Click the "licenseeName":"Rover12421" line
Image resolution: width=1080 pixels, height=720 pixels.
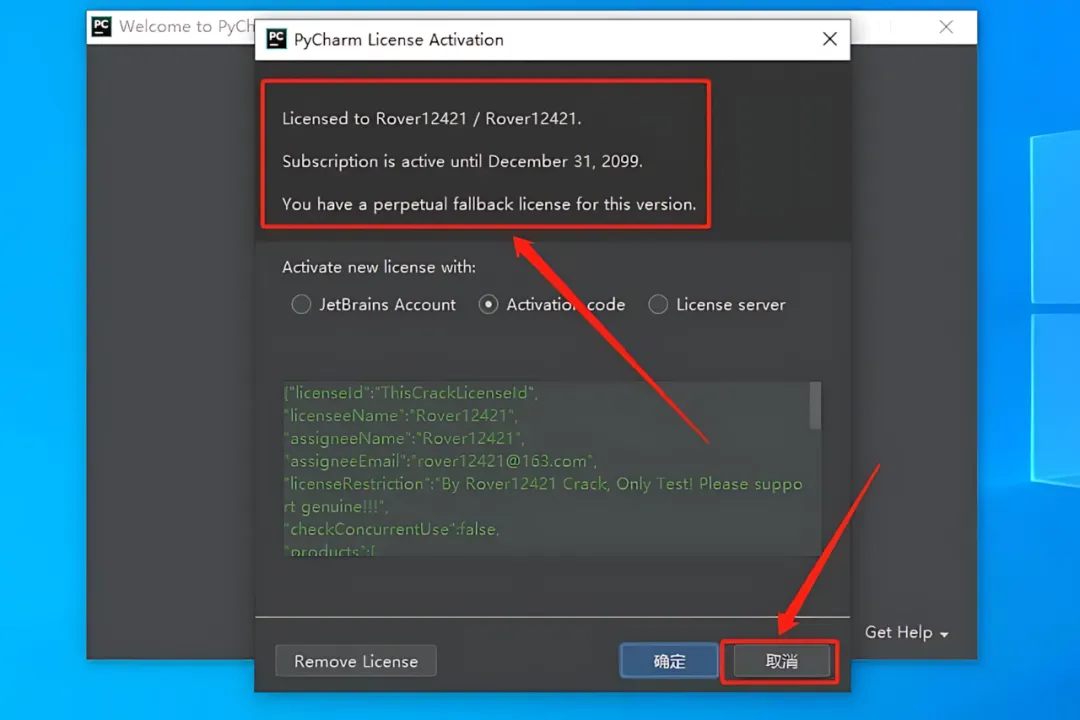401,415
